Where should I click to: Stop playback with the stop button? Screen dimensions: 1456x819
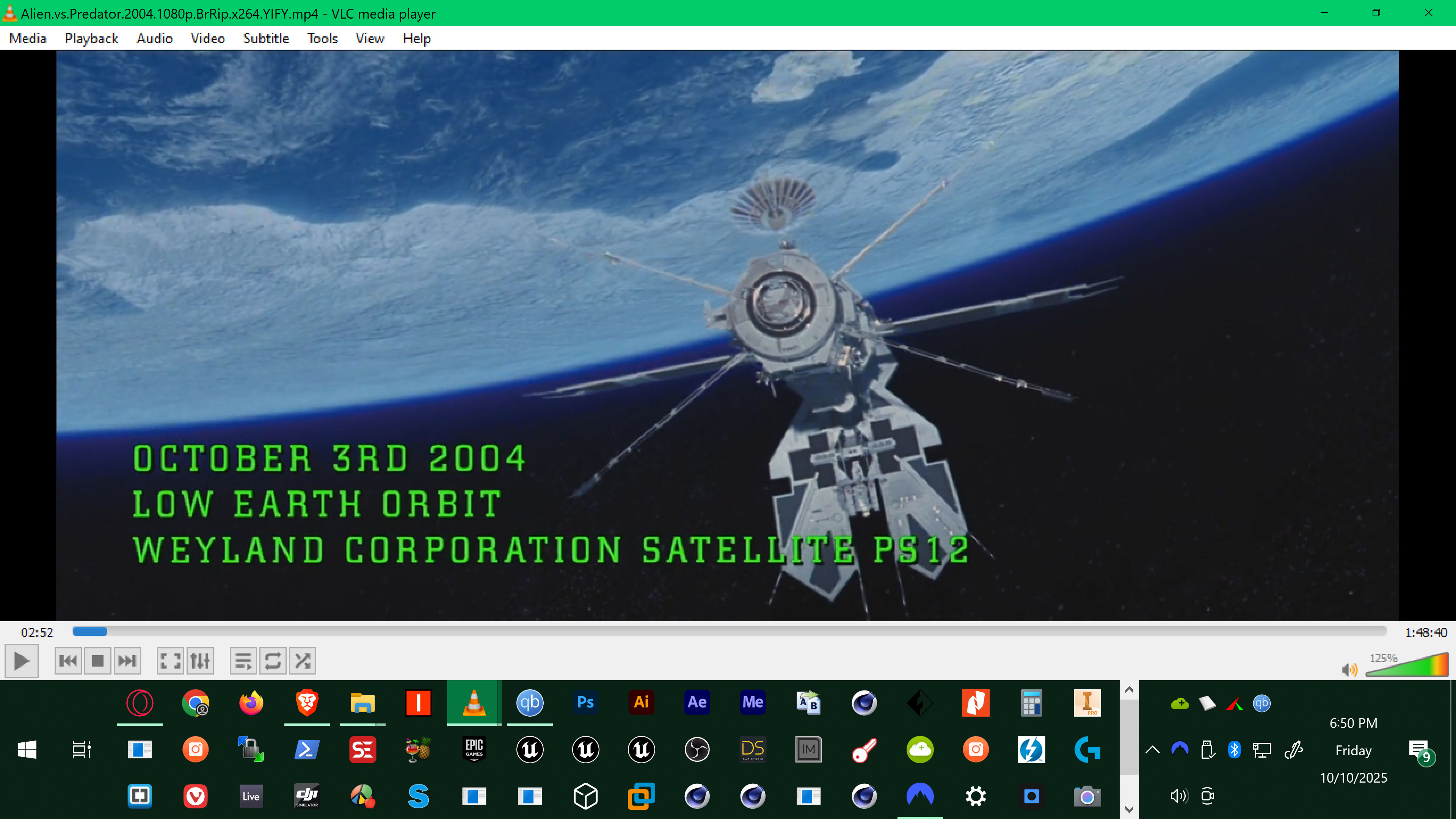(97, 661)
